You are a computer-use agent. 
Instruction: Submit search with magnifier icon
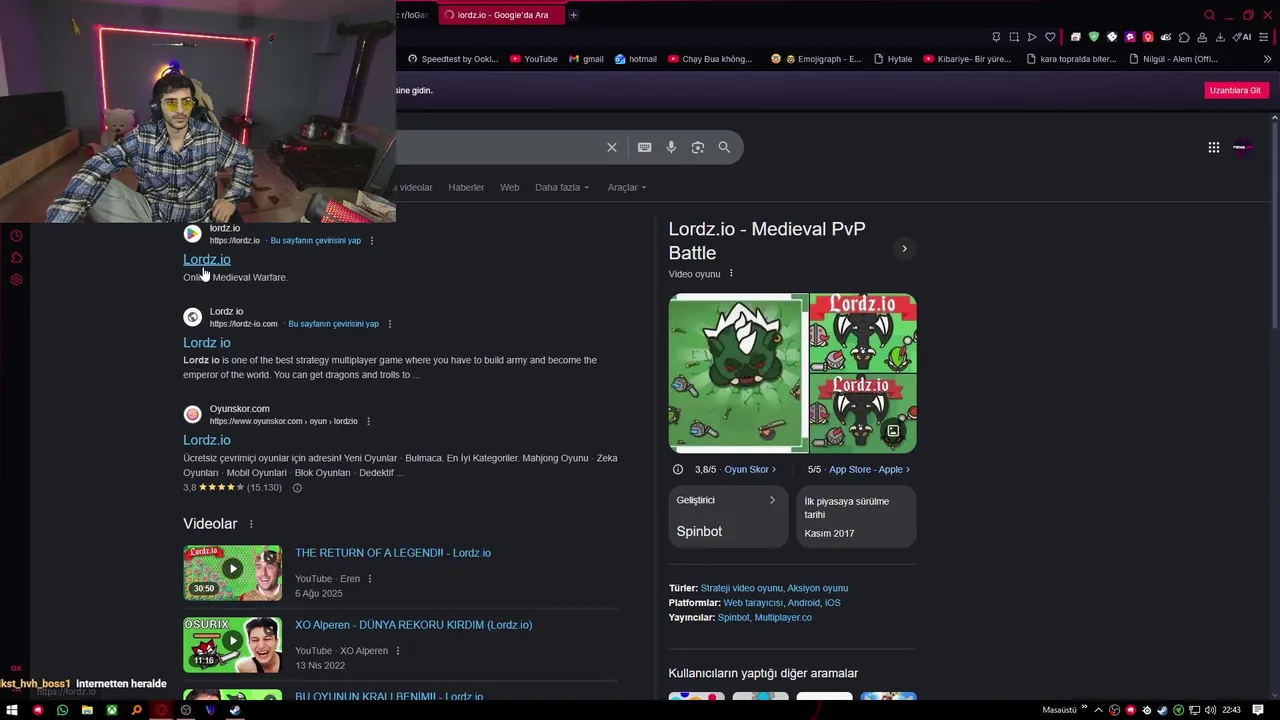[x=724, y=147]
